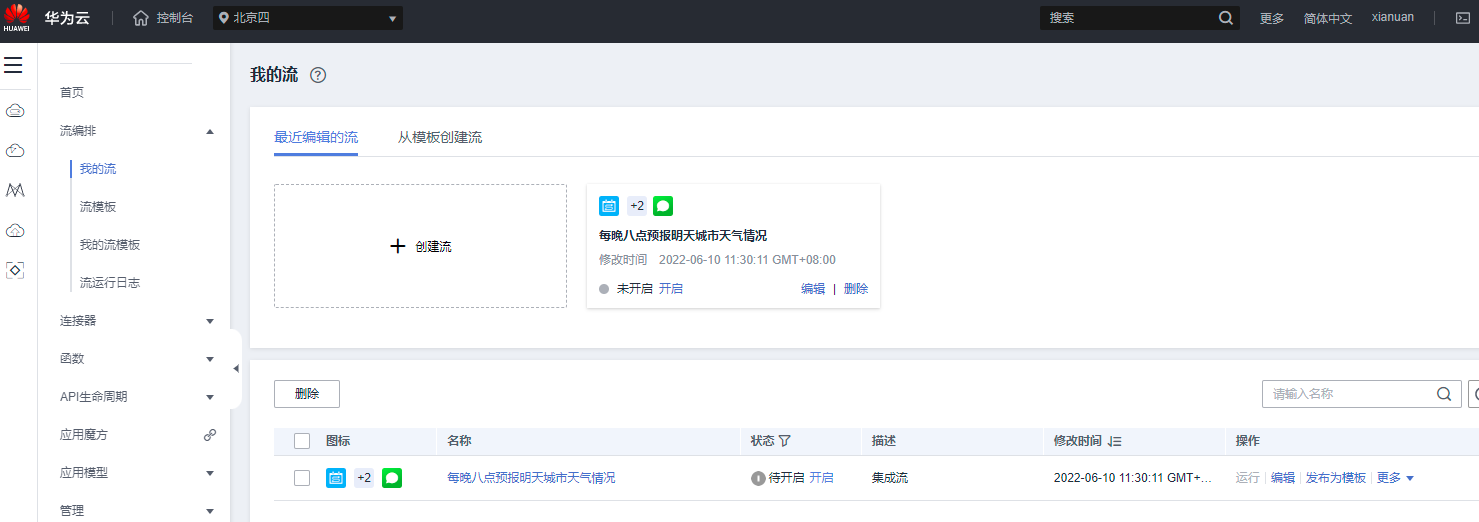This screenshot has width=1479, height=522.
Task: Click the blue calendar icon in table row
Action: coord(336,478)
